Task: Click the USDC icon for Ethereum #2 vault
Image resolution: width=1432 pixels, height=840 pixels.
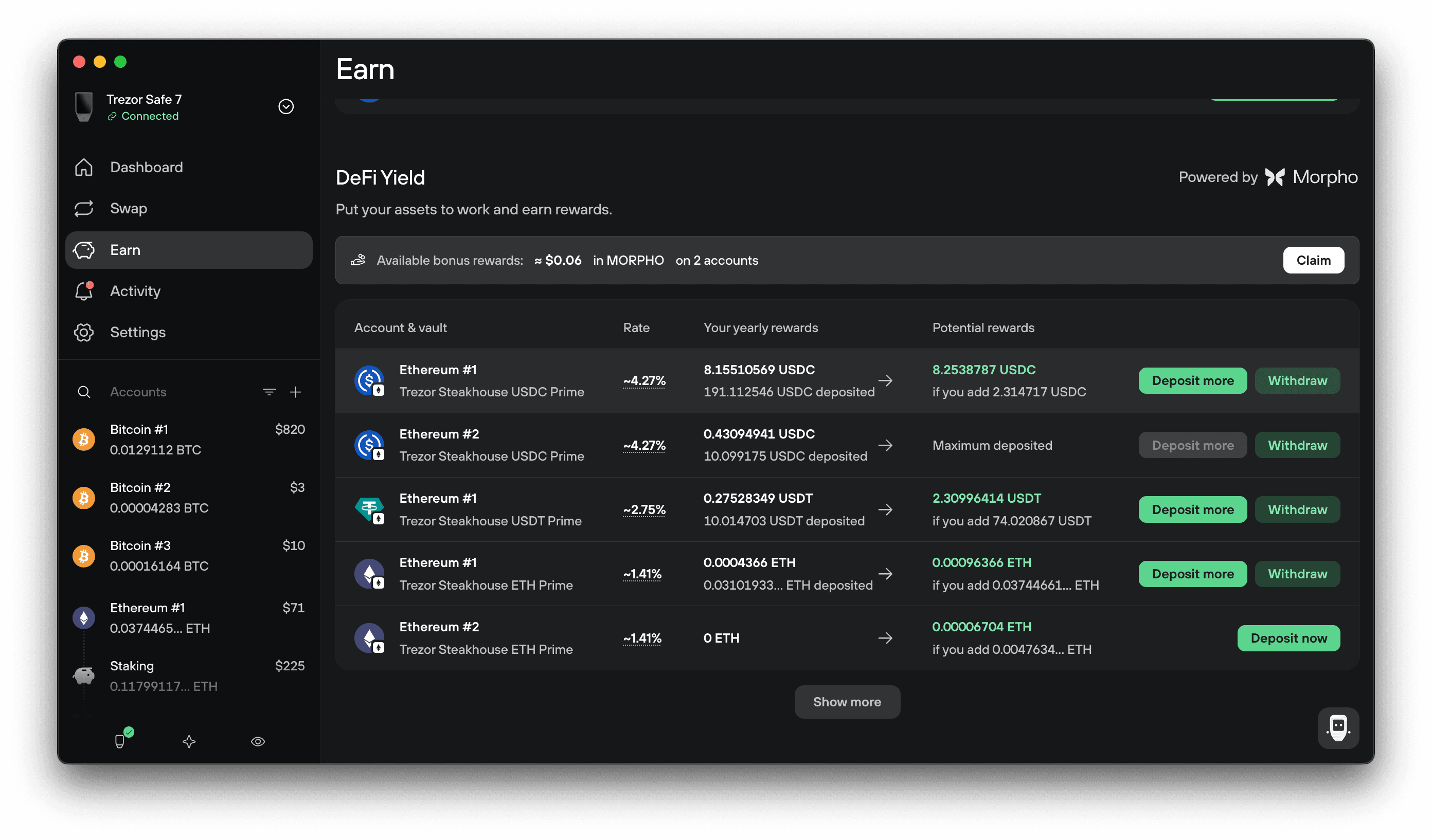Action: click(x=369, y=445)
